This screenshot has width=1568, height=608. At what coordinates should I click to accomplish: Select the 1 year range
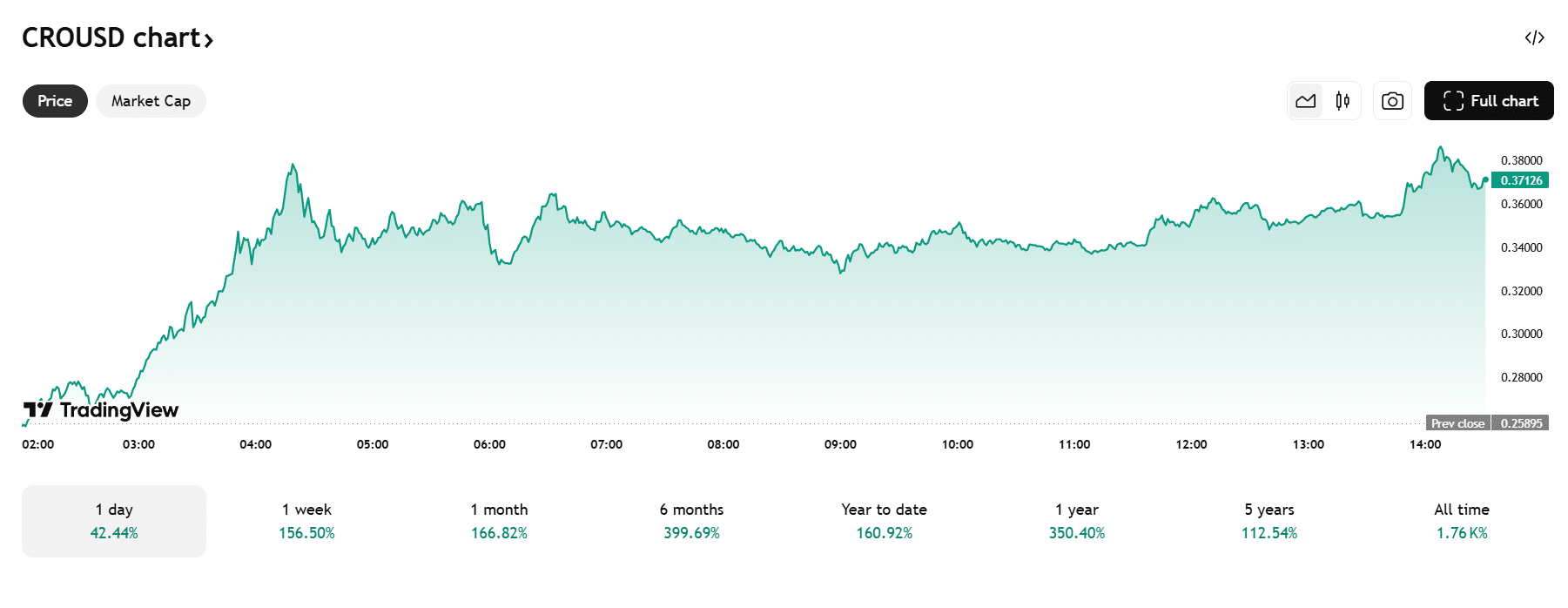point(1077,521)
